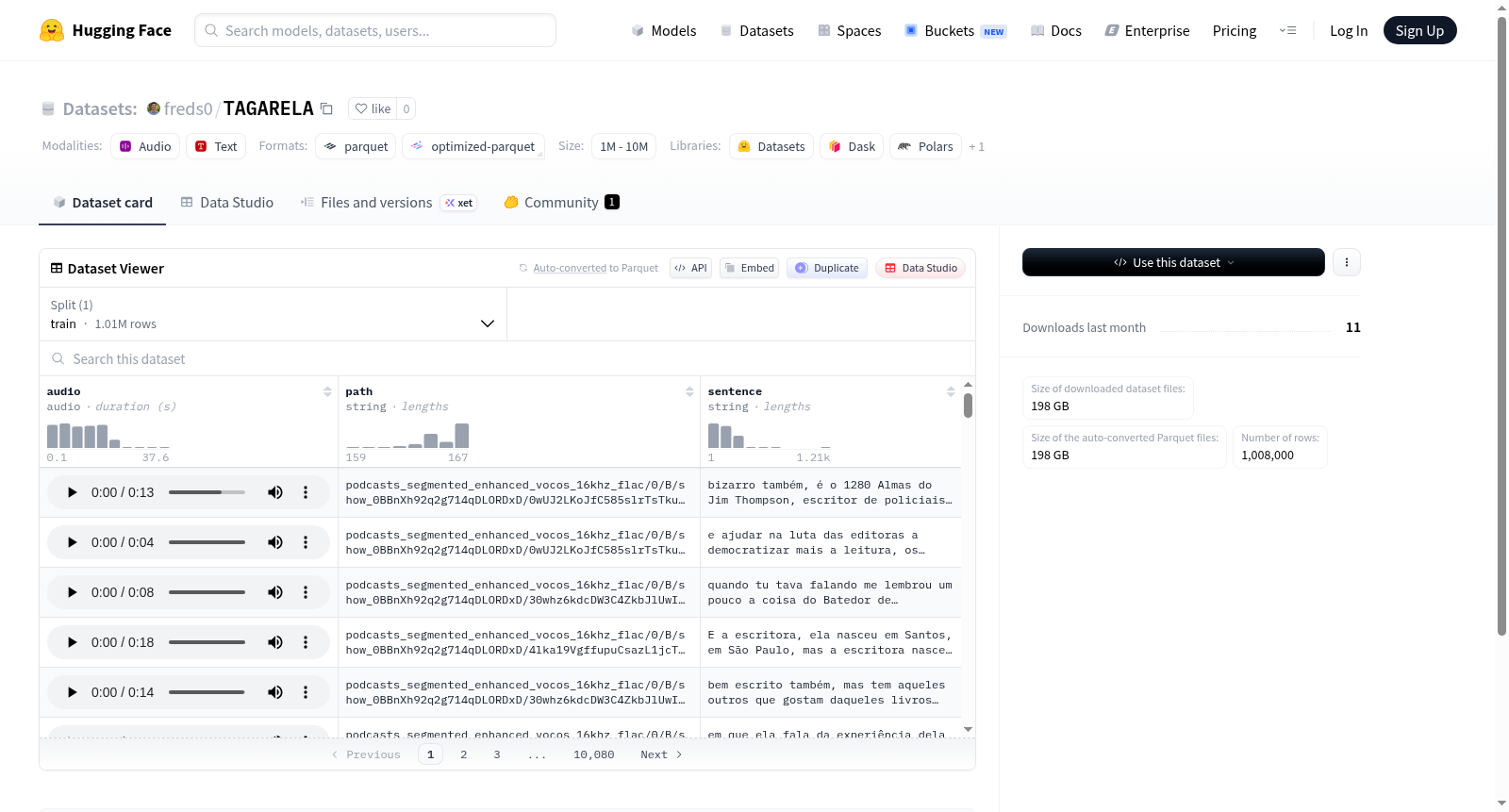Play the 0:14 audio clip

click(72, 692)
